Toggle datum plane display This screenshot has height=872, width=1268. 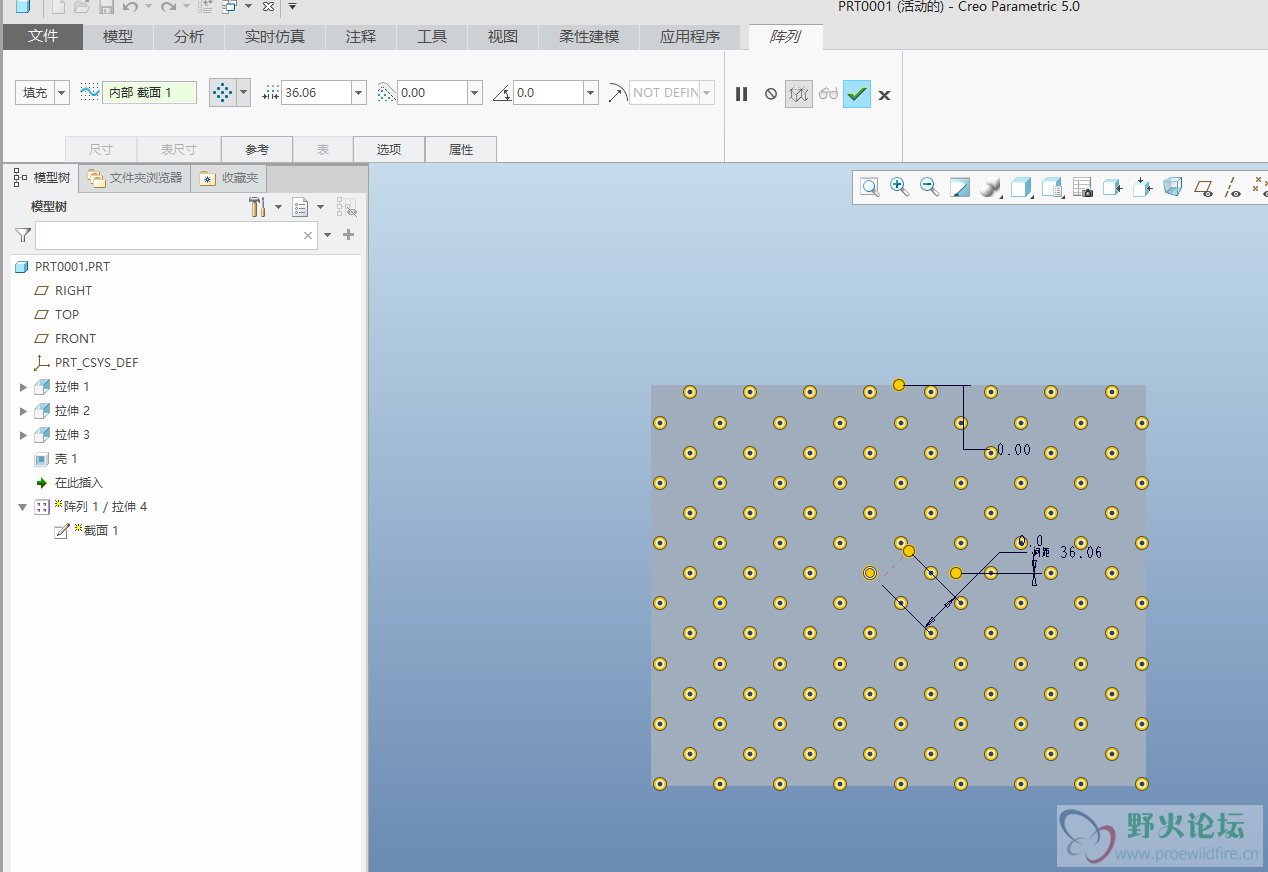1204,187
